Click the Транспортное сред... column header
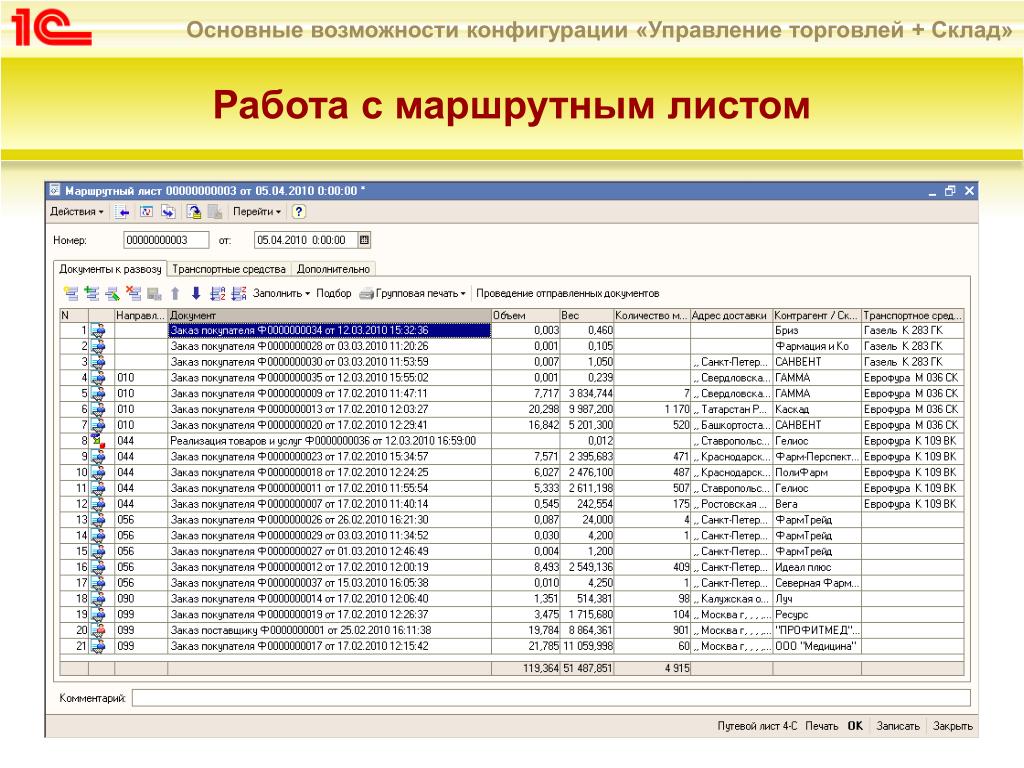This screenshot has height=768, width=1024. point(912,315)
